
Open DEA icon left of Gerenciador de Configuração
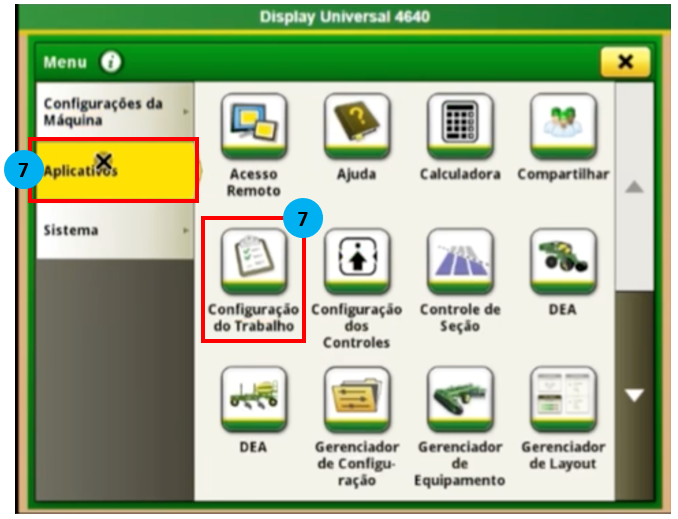(x=253, y=398)
